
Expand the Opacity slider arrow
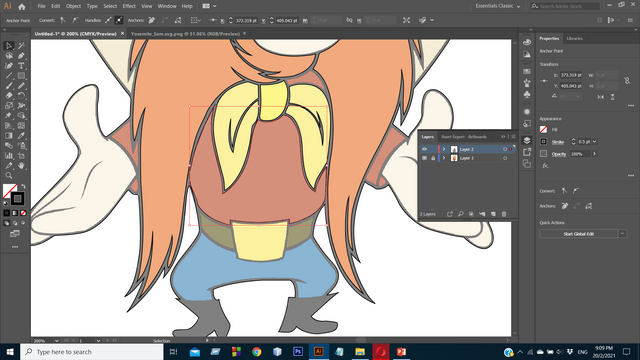click(595, 154)
